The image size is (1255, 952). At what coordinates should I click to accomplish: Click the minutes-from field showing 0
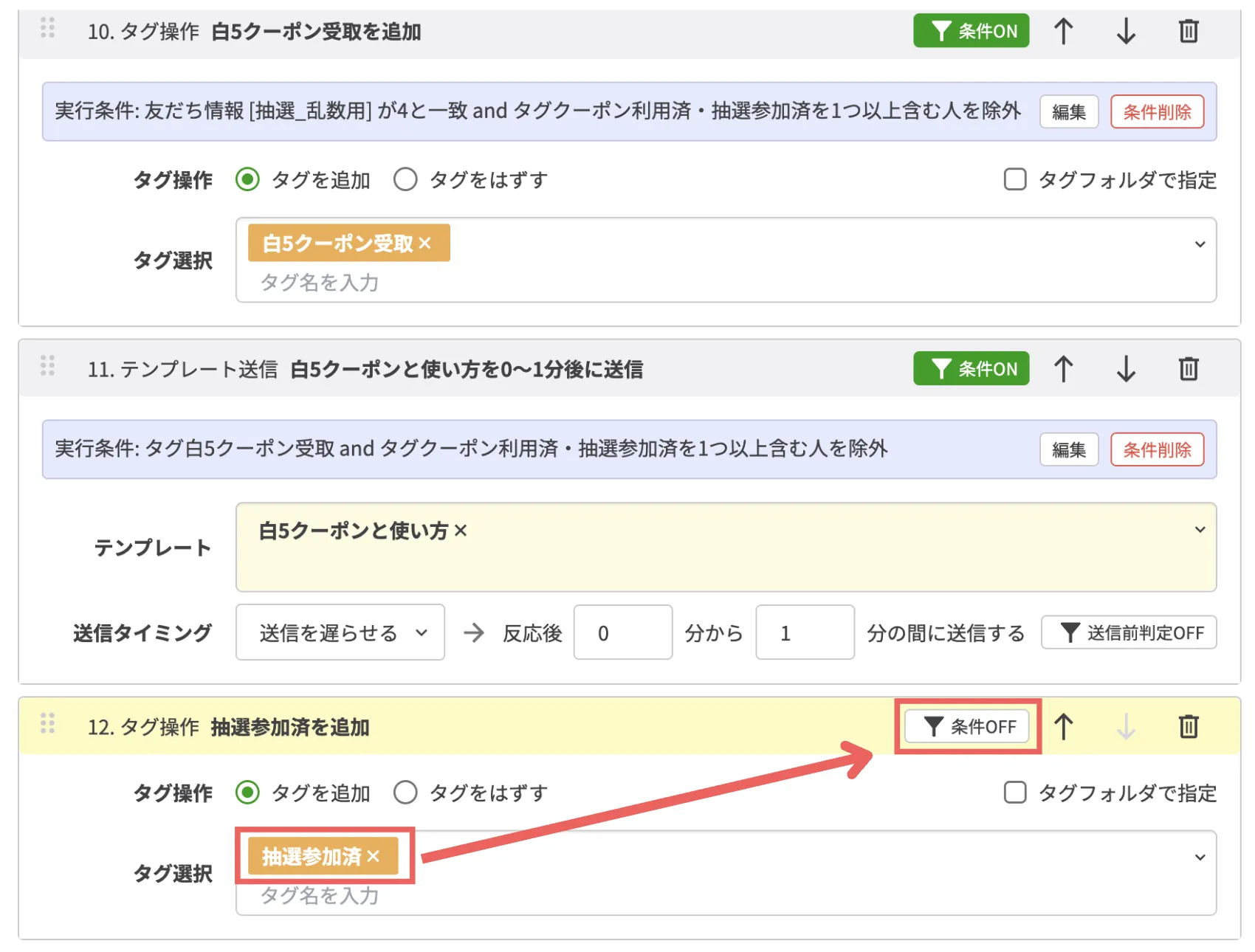(x=623, y=632)
